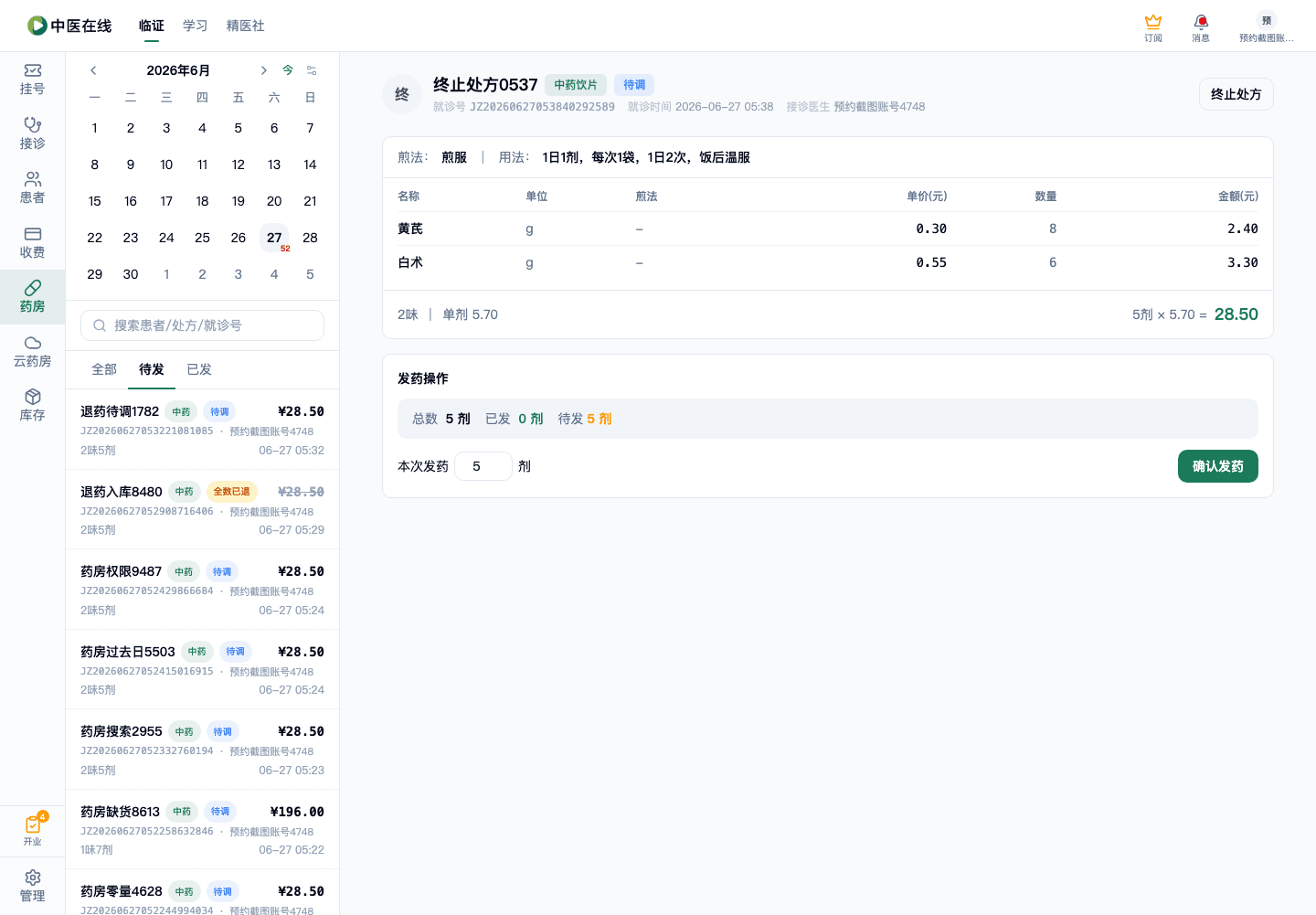Click the ¥196.00 price entry
The image size is (1316, 915).
point(297,812)
